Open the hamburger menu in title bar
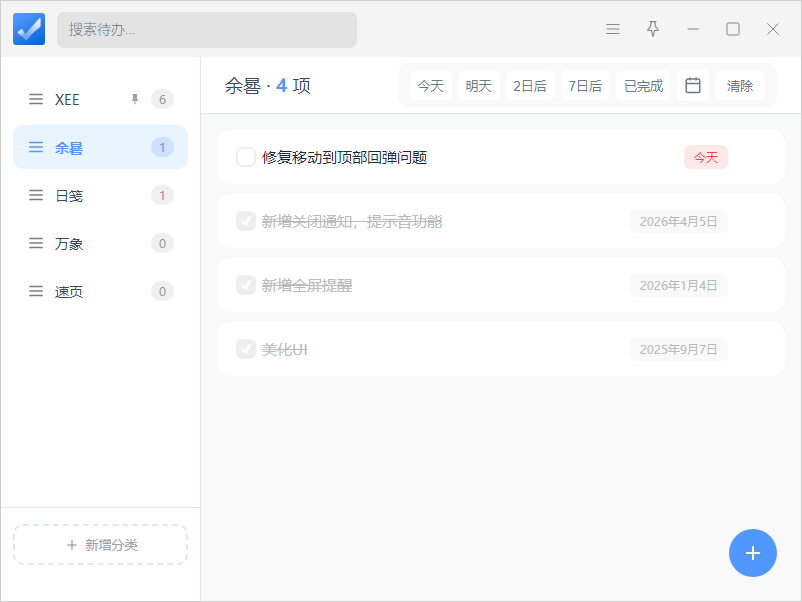This screenshot has width=802, height=602. click(613, 29)
